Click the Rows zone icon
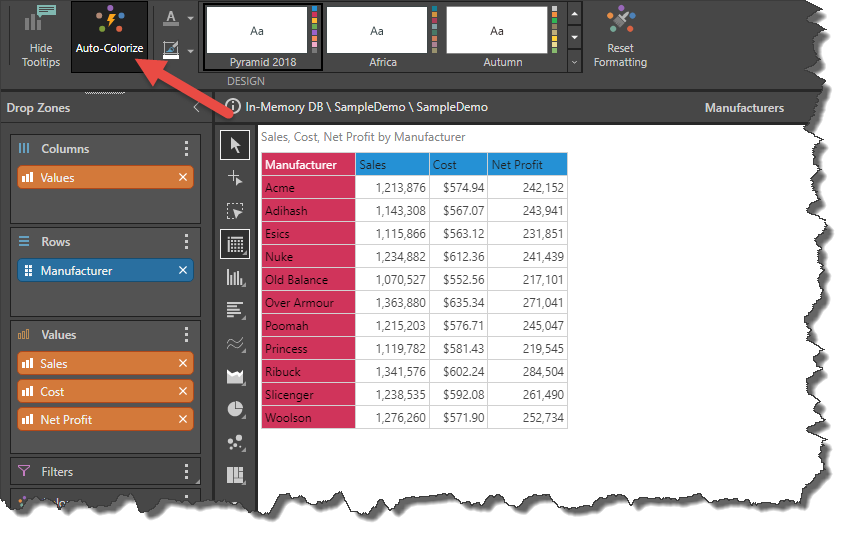Image resolution: width=849 pixels, height=535 pixels. coord(24,241)
